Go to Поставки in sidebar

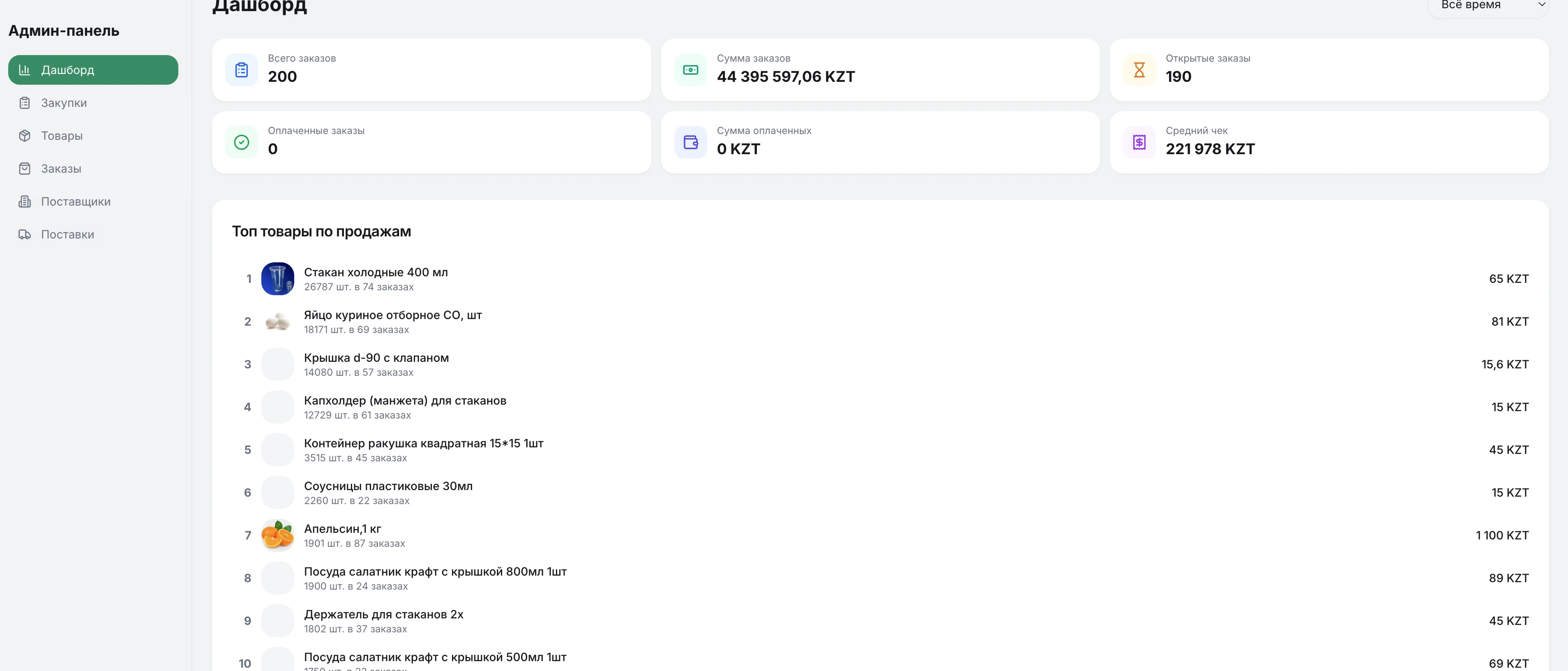click(93, 234)
